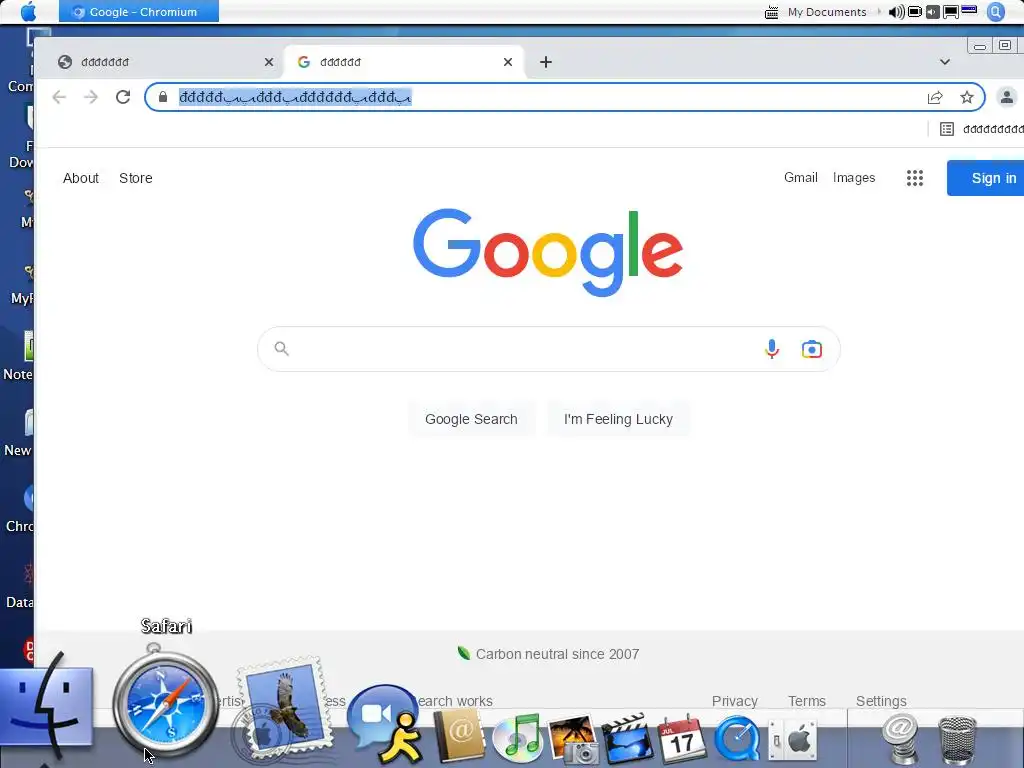Expand the tab search dropdown
1024x768 pixels.
[945, 62]
